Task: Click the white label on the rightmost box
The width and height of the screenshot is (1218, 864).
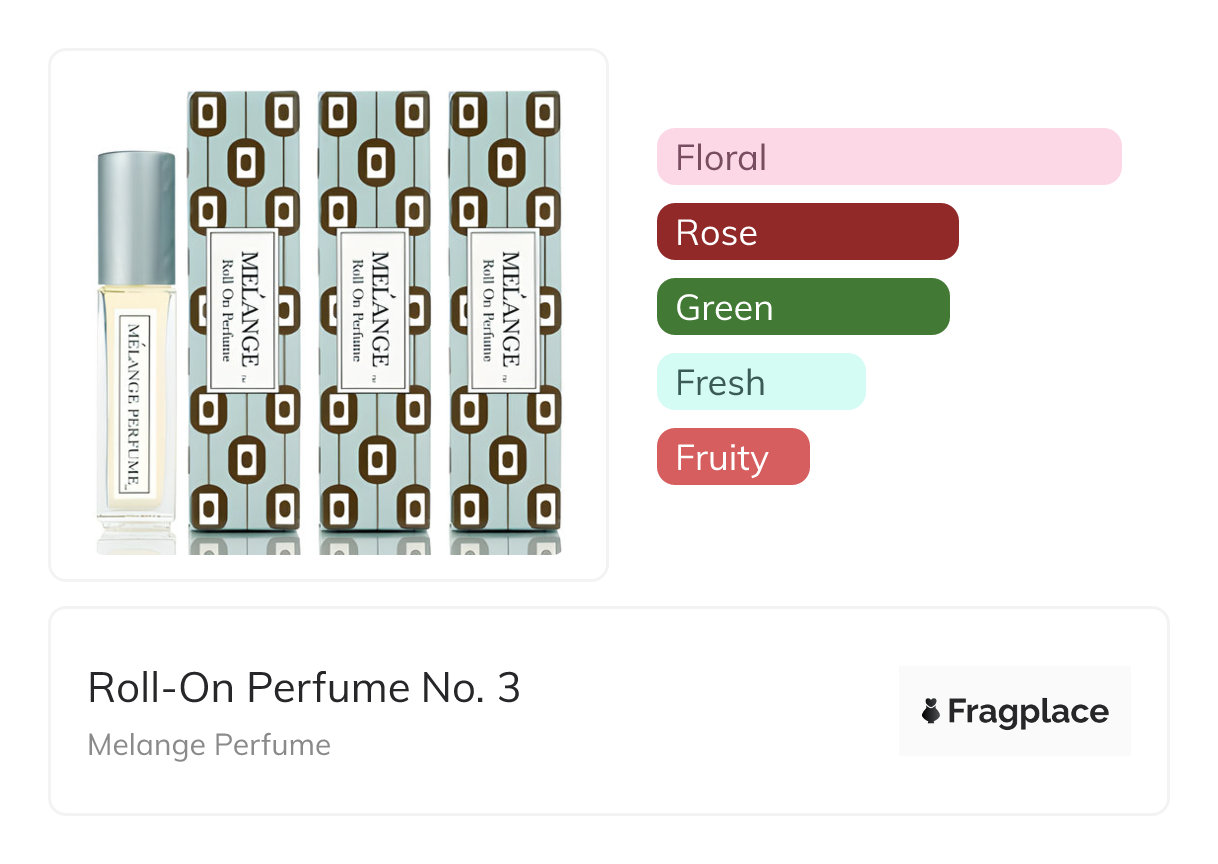Action: point(504,310)
